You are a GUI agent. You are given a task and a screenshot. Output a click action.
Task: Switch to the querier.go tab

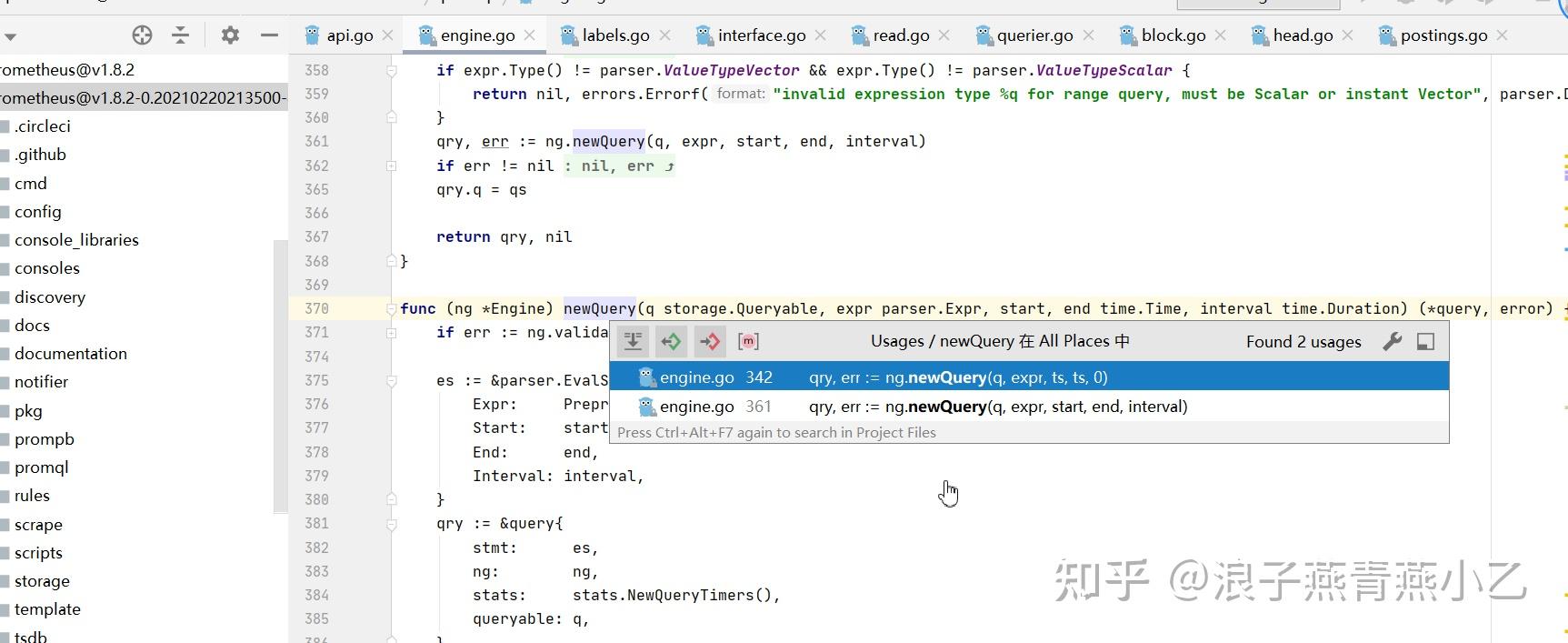pyautogui.click(x=1035, y=35)
